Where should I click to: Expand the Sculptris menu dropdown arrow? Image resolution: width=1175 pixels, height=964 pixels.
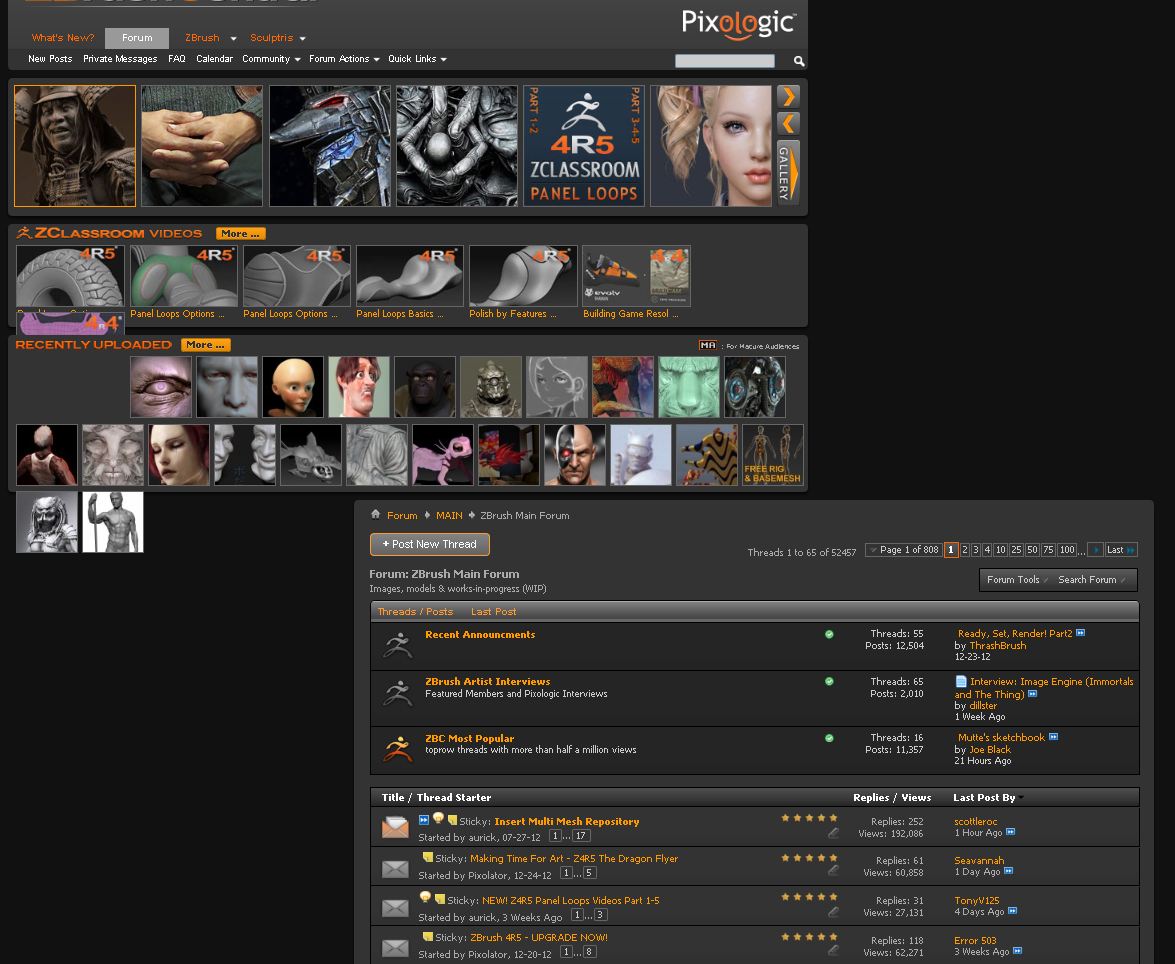303,38
